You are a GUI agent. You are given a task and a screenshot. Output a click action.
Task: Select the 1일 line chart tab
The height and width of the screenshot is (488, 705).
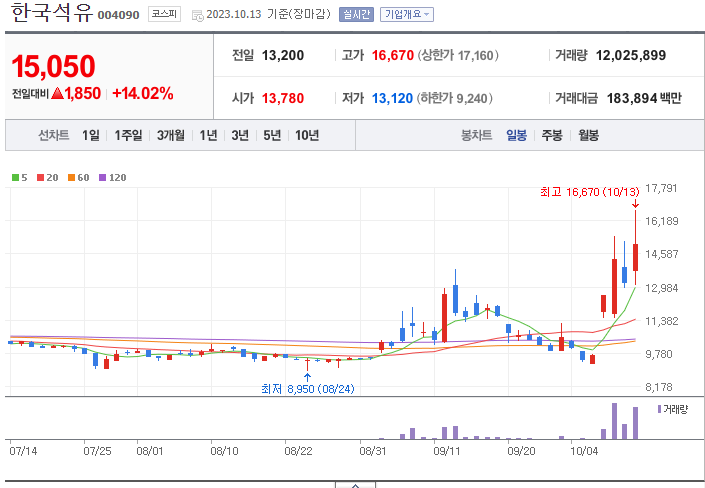pyautogui.click(x=91, y=135)
